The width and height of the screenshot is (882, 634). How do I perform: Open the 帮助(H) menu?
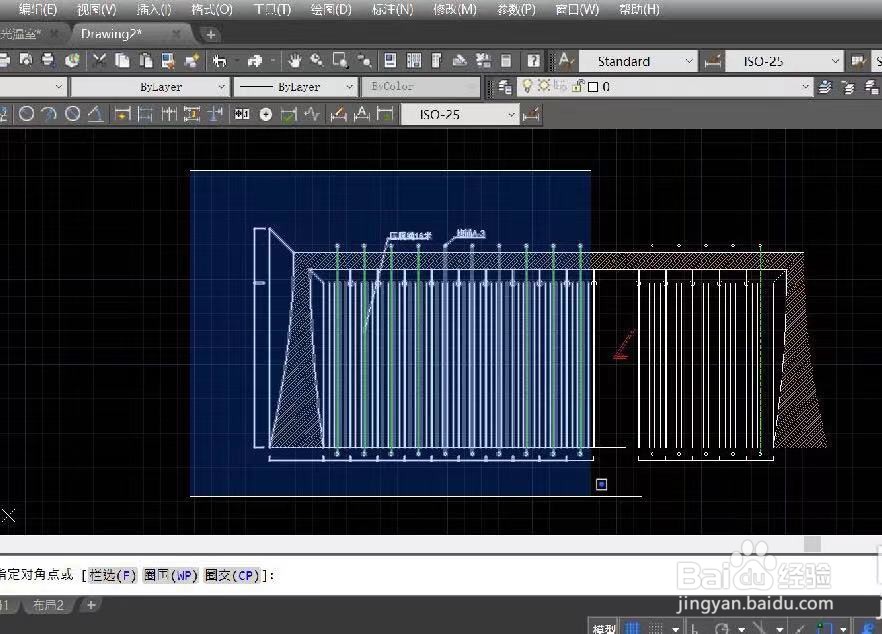pyautogui.click(x=639, y=9)
